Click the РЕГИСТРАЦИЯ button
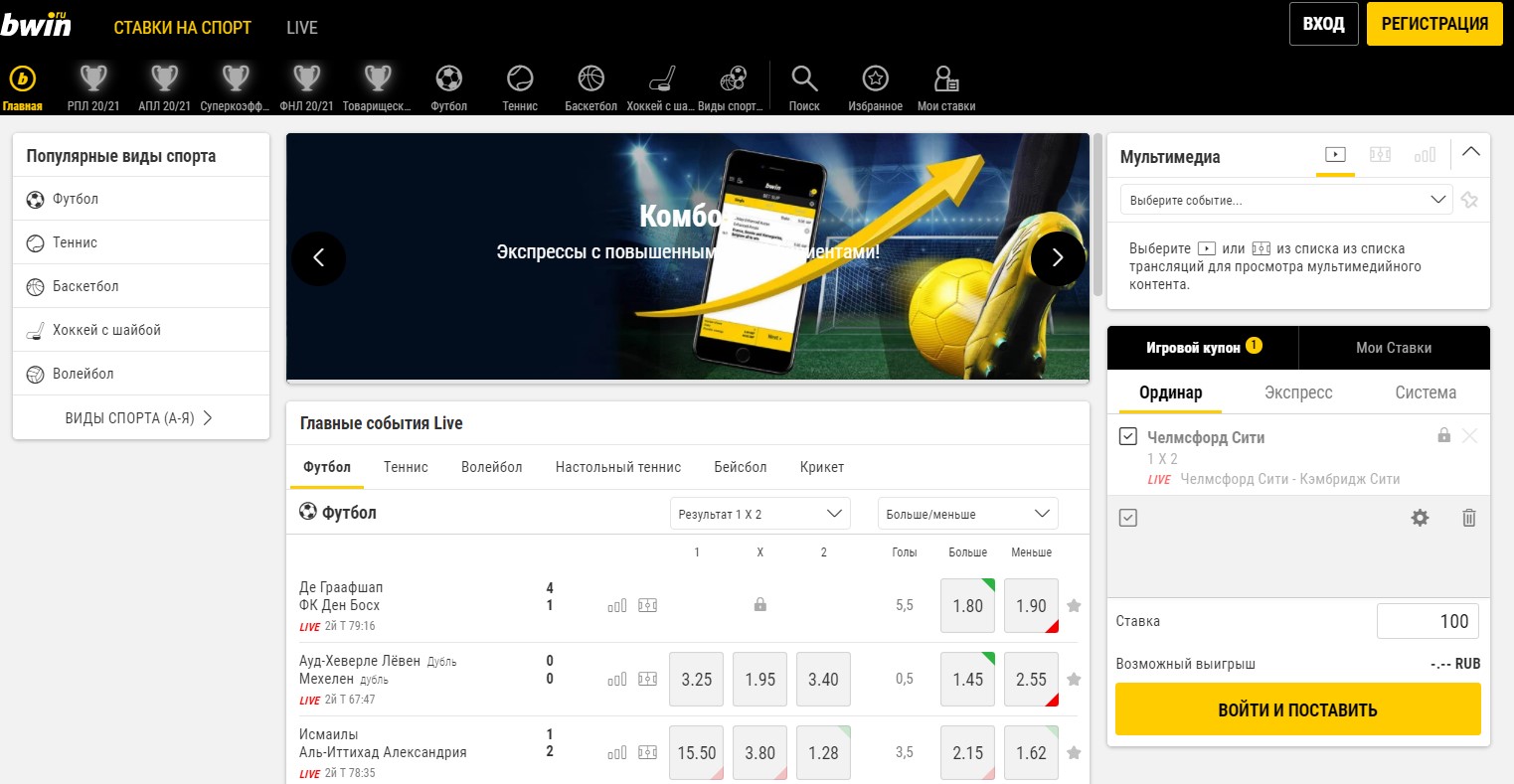Viewport: 1514px width, 784px height. pos(1434,24)
